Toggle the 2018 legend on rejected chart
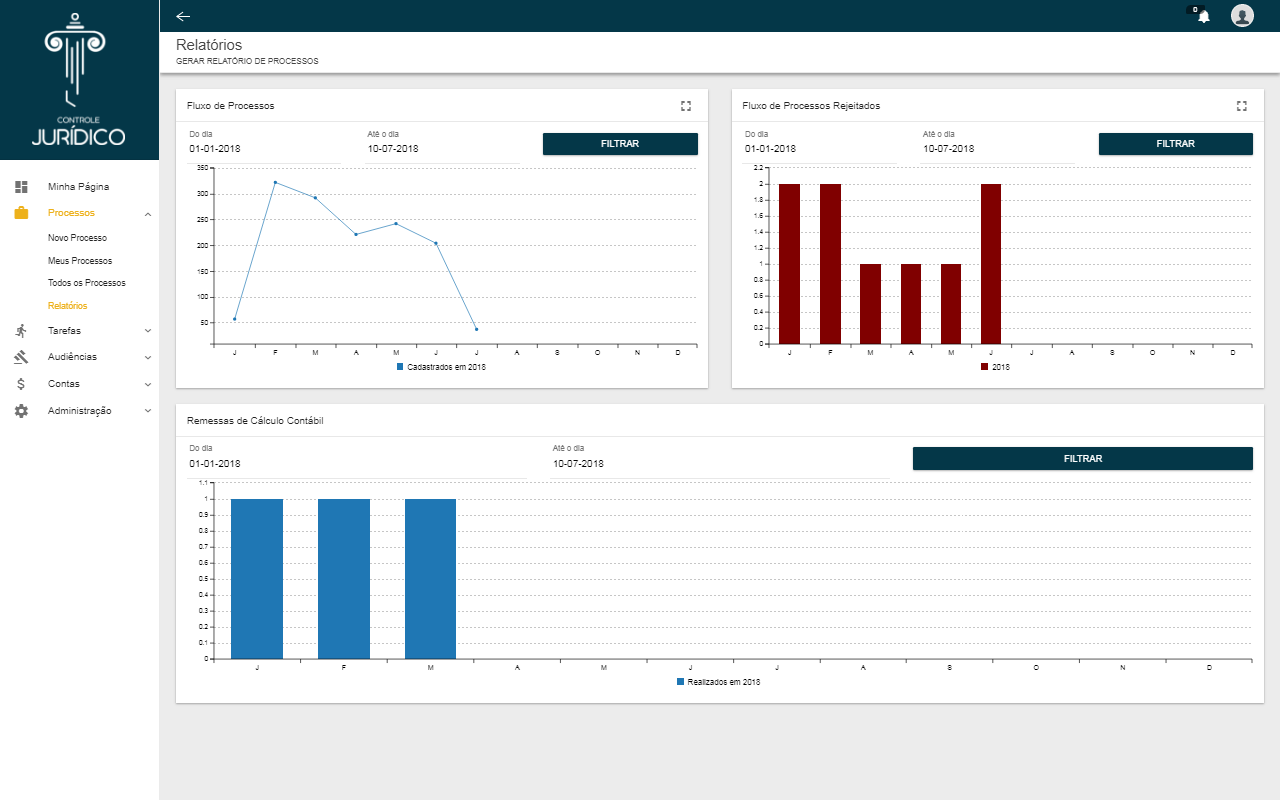The height and width of the screenshot is (800, 1280). pos(996,367)
